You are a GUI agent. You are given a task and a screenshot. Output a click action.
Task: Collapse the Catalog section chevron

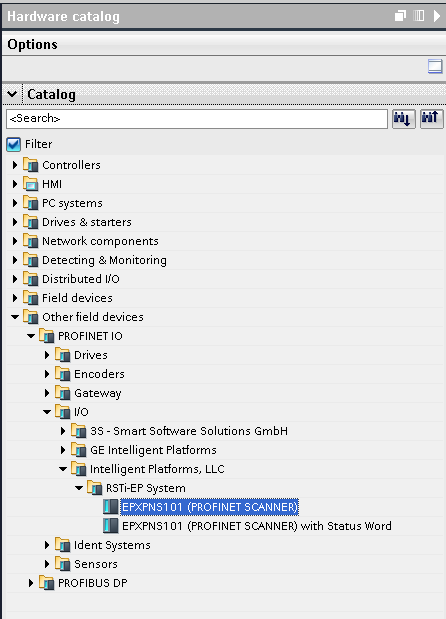12,94
